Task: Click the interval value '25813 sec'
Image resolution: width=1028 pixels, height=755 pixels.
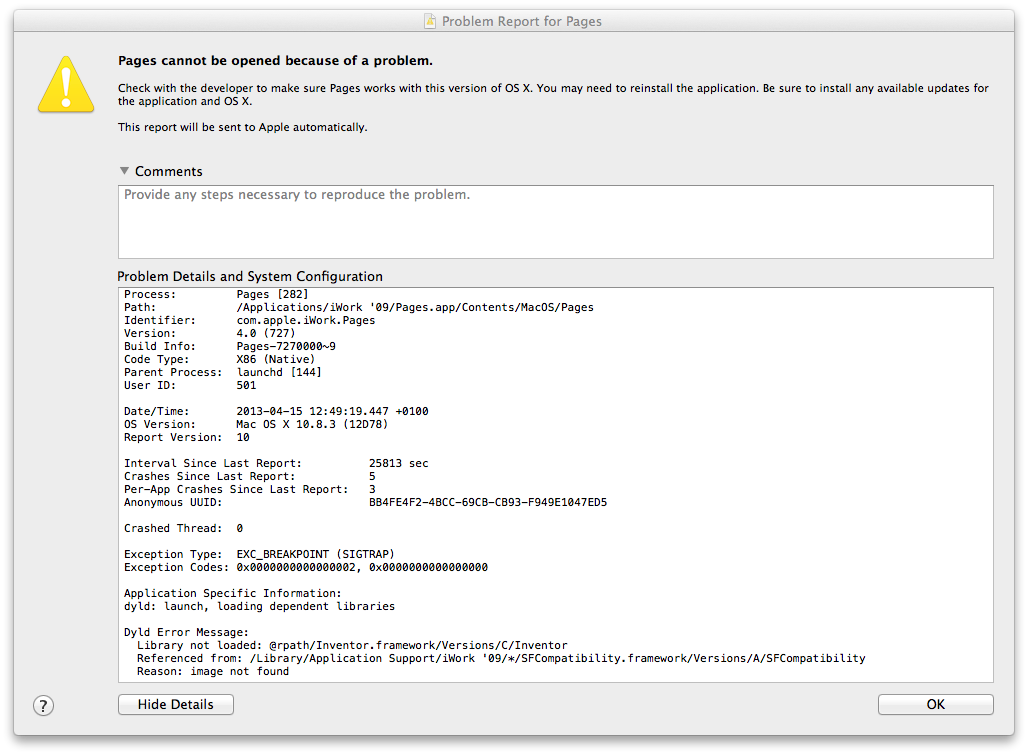Action: coord(399,463)
